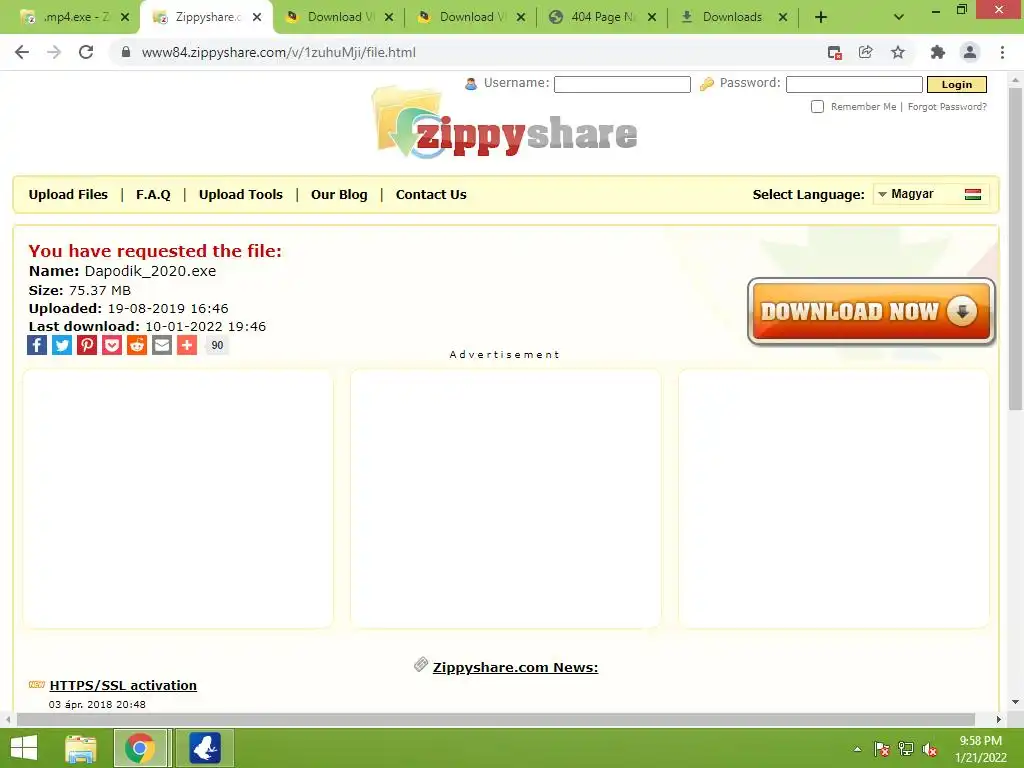Close the 404 Page tab

click(x=652, y=17)
